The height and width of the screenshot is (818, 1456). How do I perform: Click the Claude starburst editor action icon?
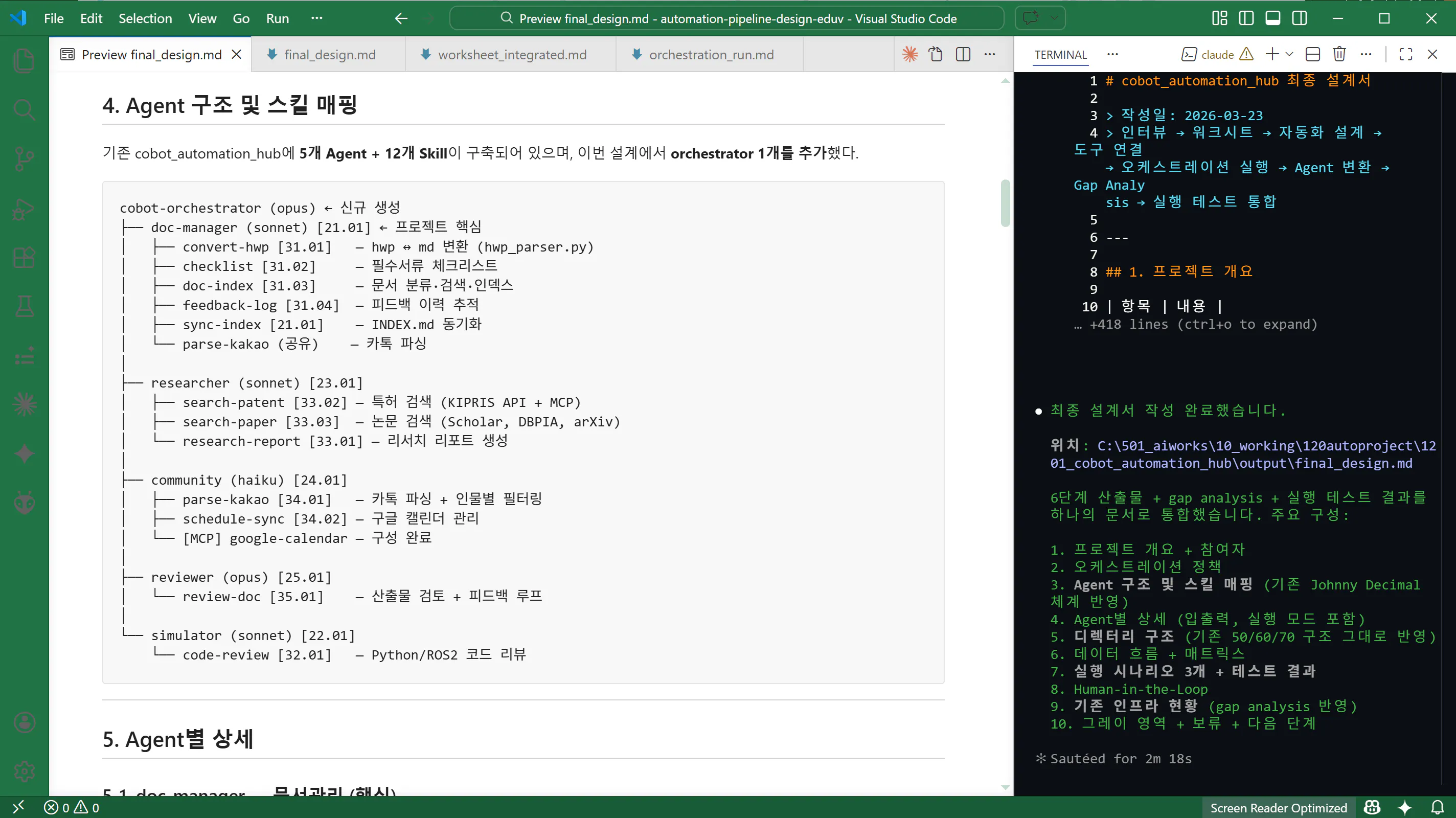point(910,54)
